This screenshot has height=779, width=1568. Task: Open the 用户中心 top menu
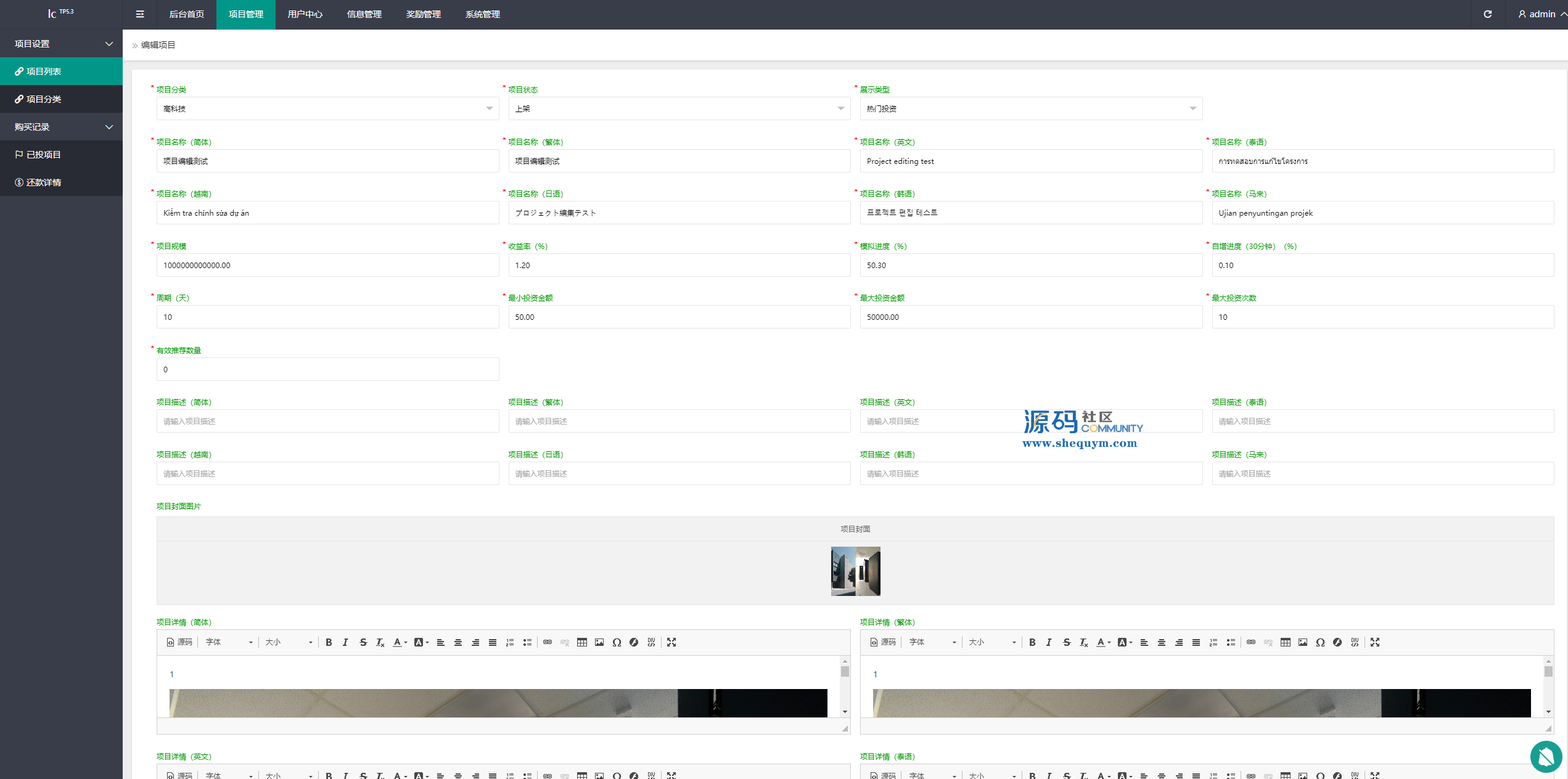305,14
